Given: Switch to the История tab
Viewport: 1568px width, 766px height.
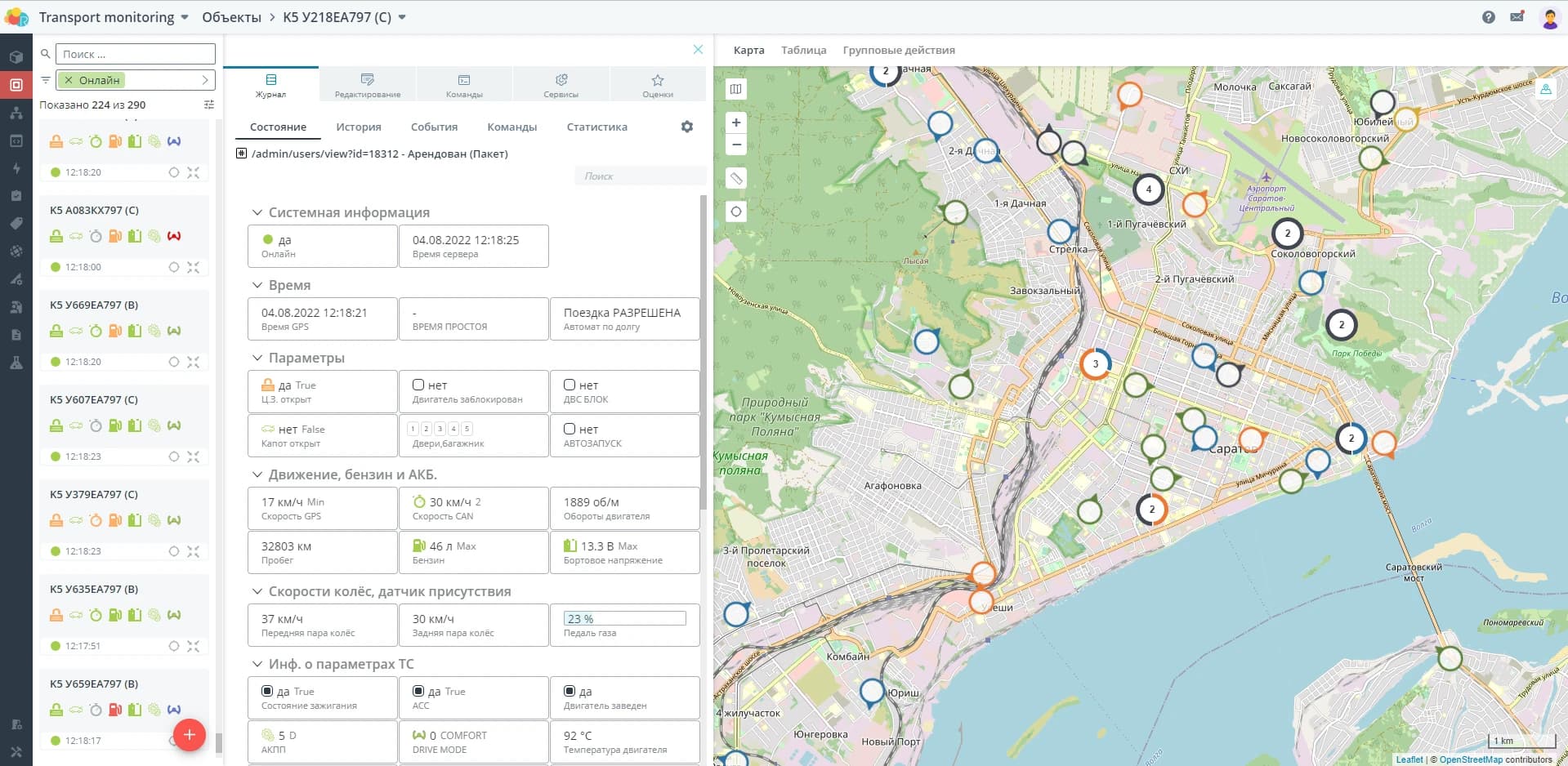Looking at the screenshot, I should (x=359, y=127).
